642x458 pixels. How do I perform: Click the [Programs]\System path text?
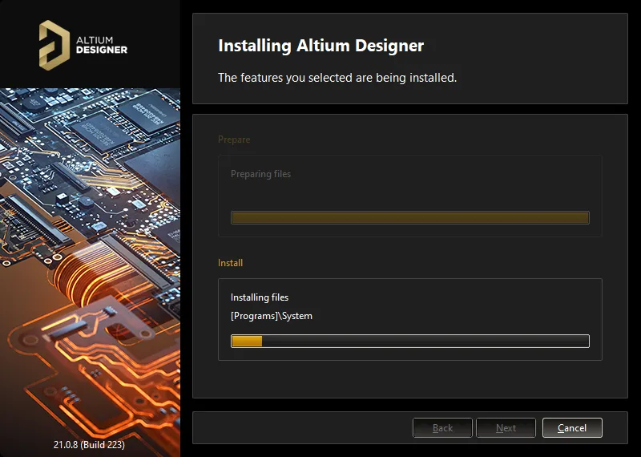272,316
